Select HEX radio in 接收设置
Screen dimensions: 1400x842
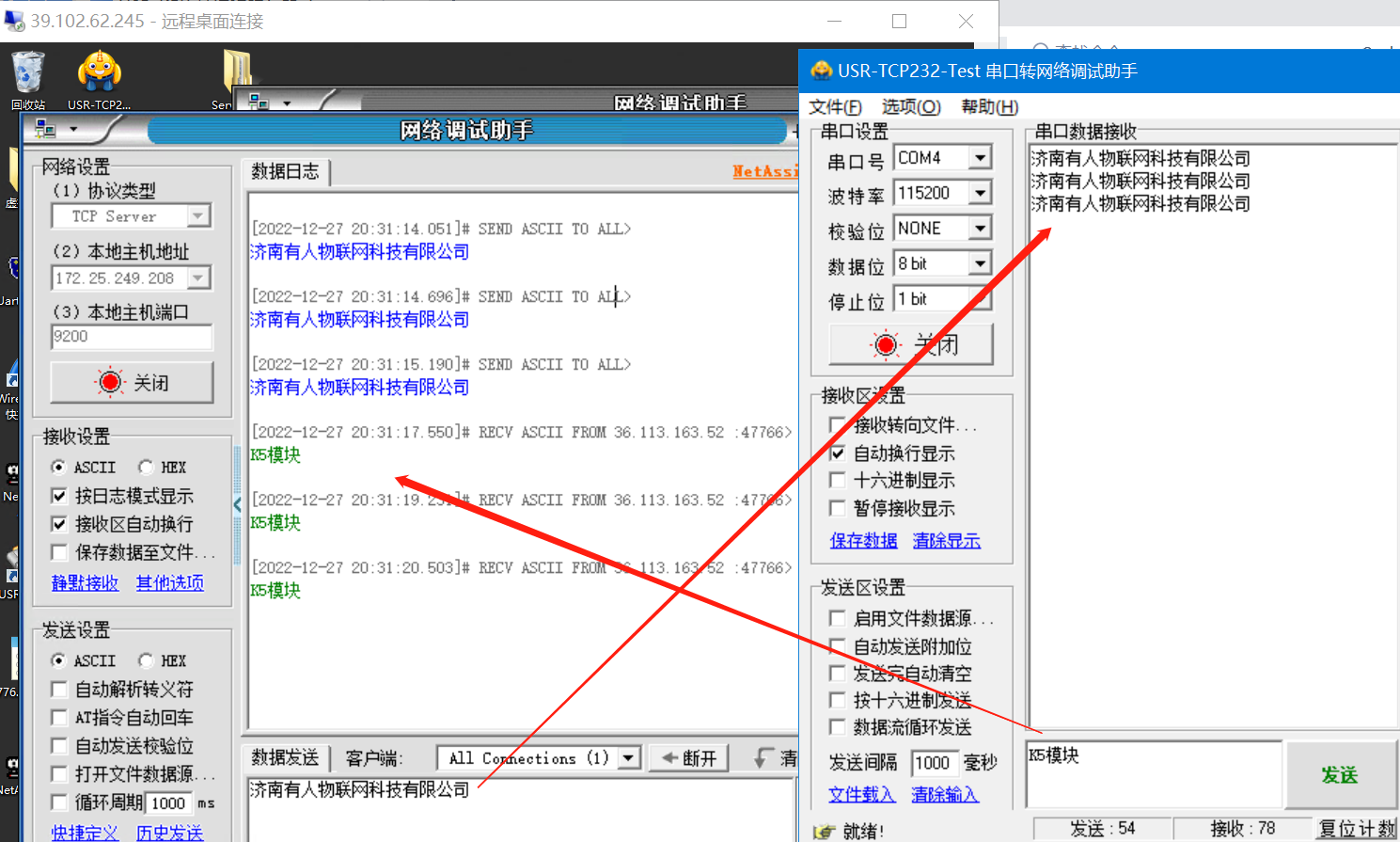pos(146,468)
